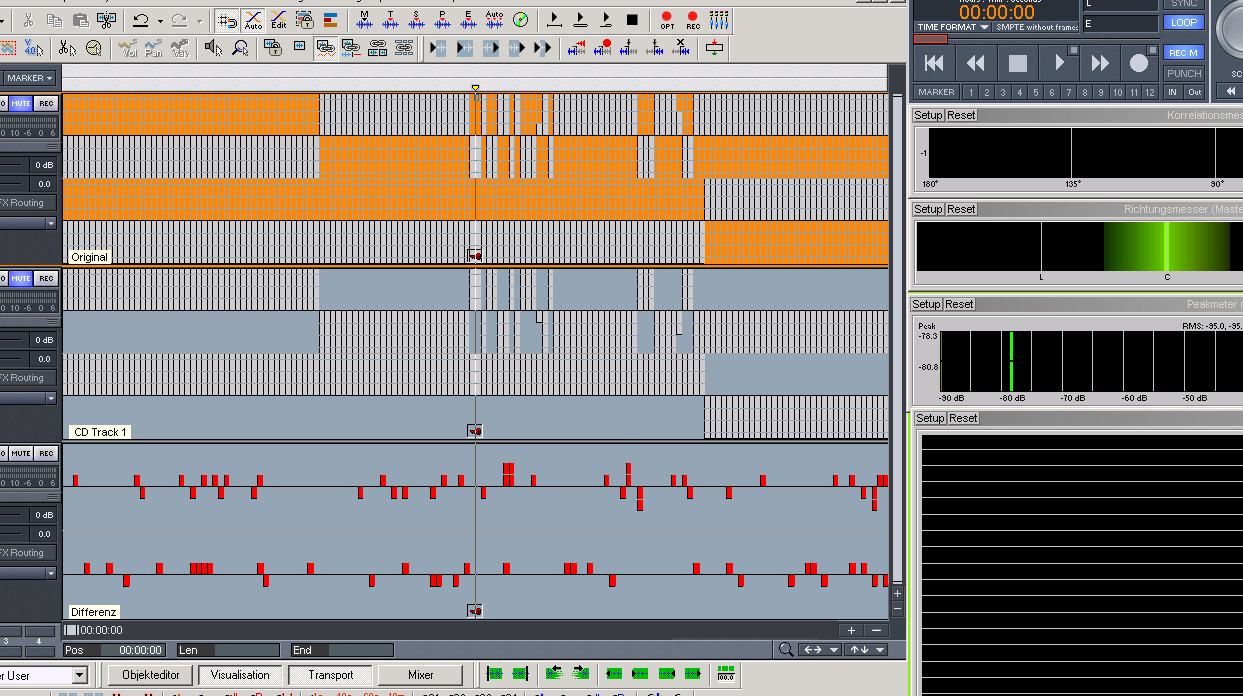Select the scrub speaker mouse mode
The width and height of the screenshot is (1243, 696).
point(213,47)
